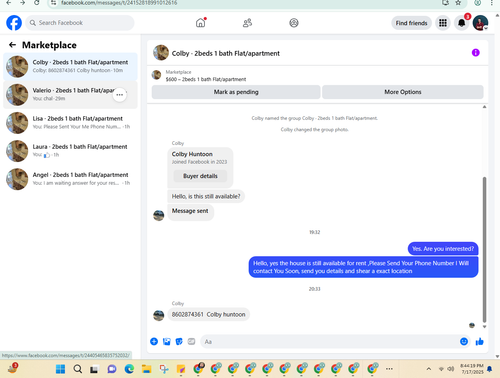Click the chat scrollbar up arrow
500x378 pixels.
pos(484,107)
